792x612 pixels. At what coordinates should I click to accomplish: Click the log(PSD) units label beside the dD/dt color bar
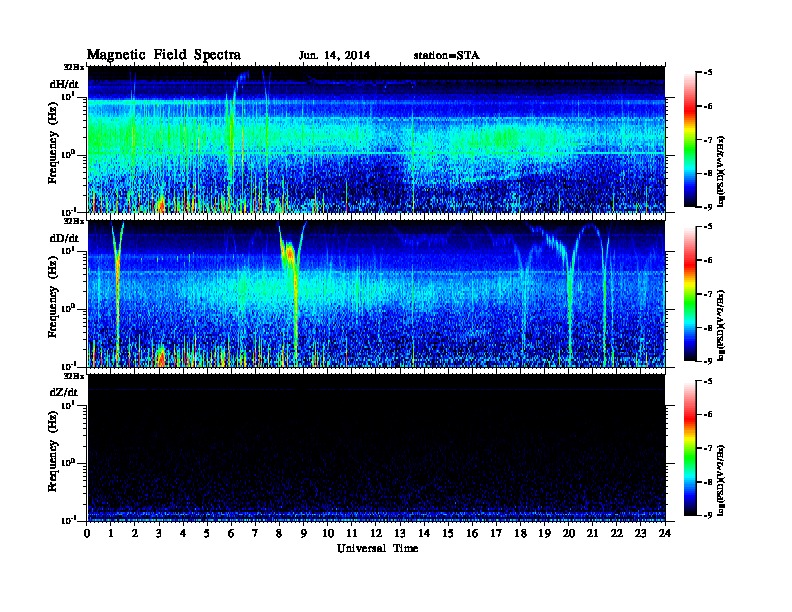(721, 326)
